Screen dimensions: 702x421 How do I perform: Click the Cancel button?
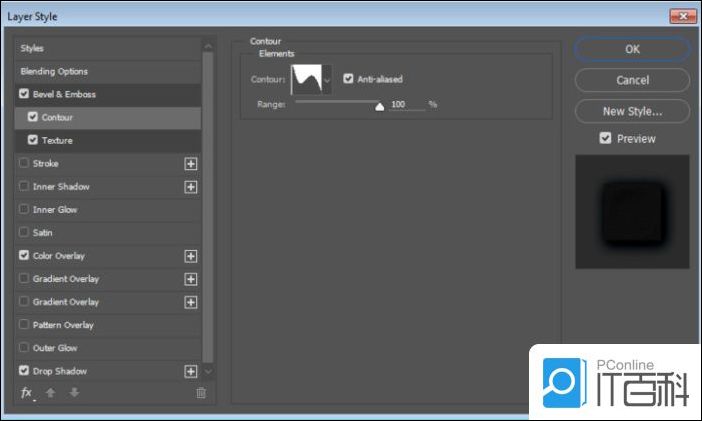[632, 80]
